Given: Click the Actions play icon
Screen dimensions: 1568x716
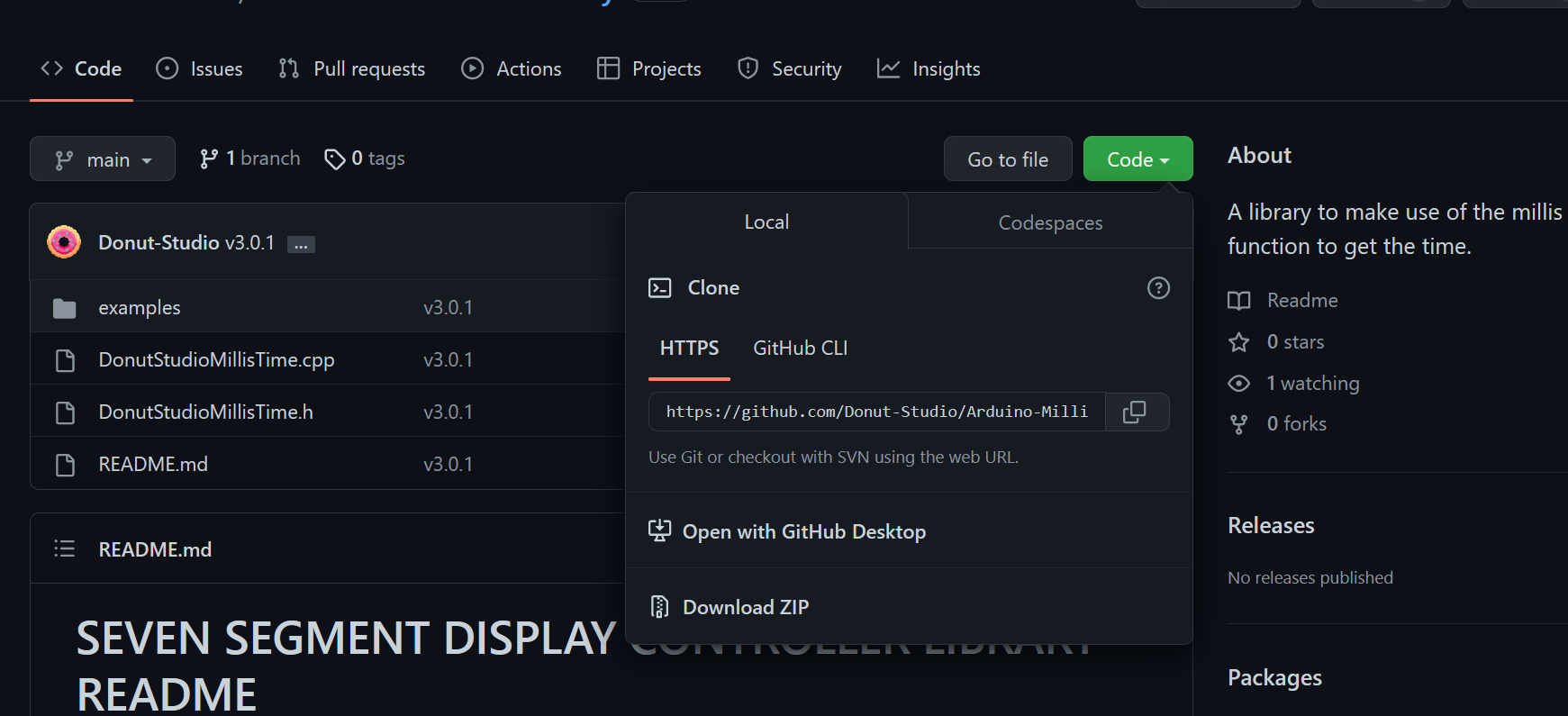Looking at the screenshot, I should [x=472, y=68].
